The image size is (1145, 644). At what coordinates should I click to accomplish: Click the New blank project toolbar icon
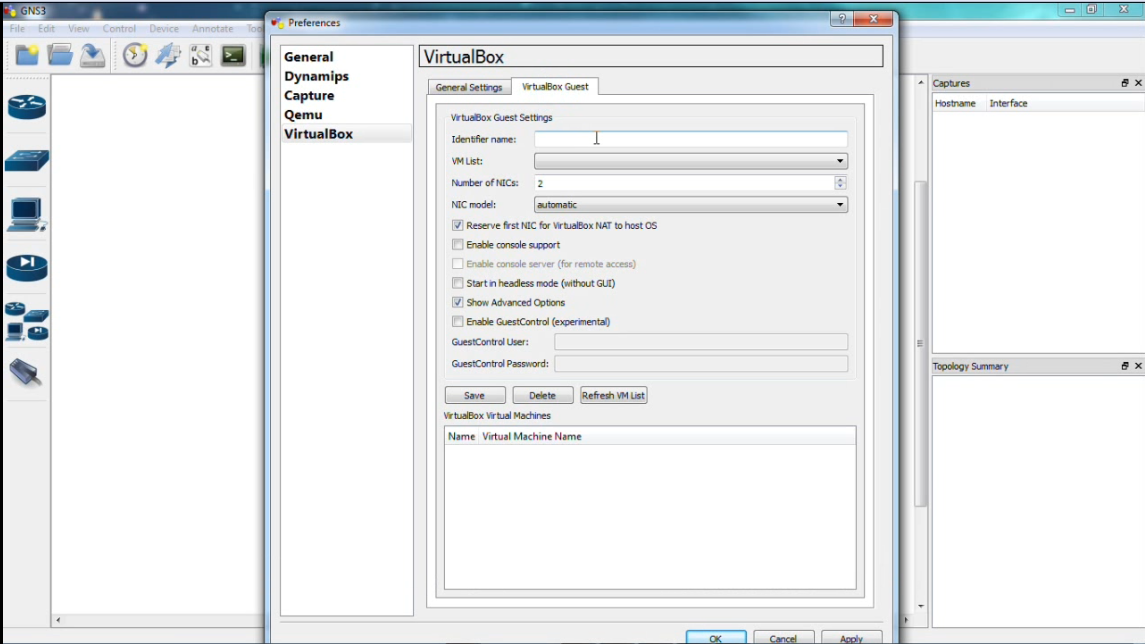click(x=27, y=55)
